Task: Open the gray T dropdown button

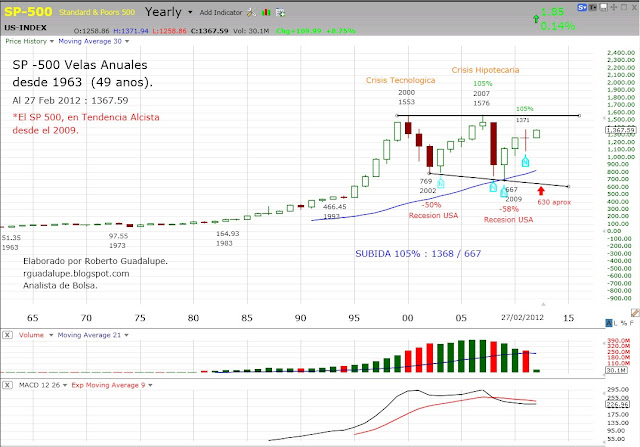Action: (x=593, y=7)
